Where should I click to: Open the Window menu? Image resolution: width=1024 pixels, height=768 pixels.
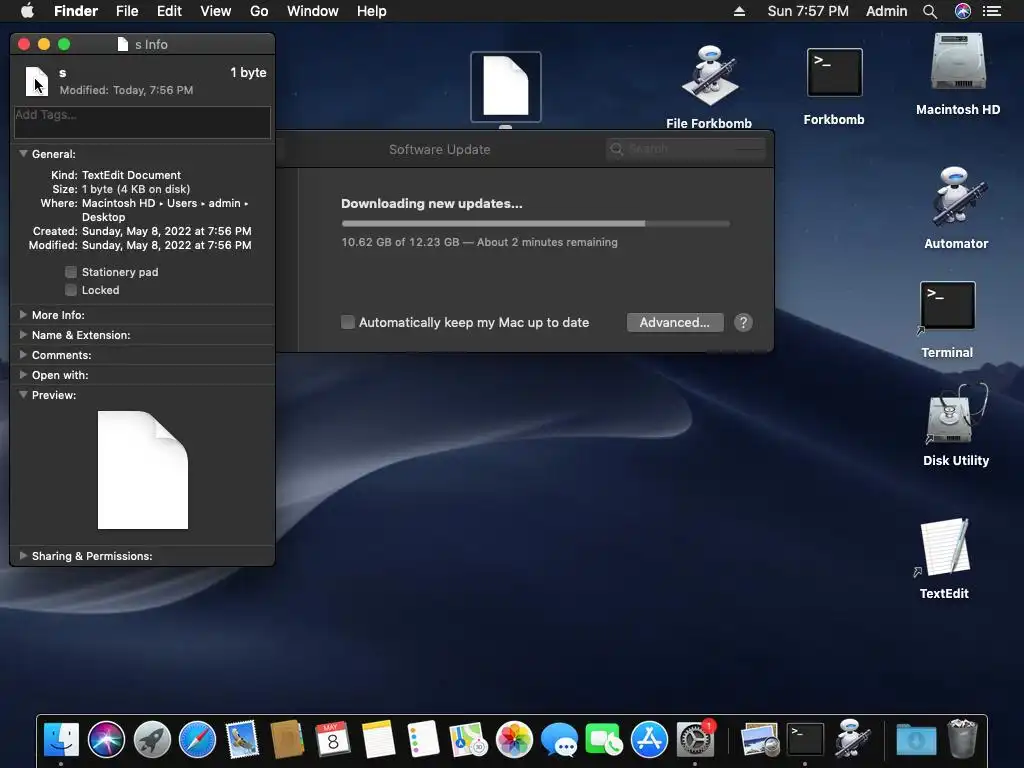point(313,11)
